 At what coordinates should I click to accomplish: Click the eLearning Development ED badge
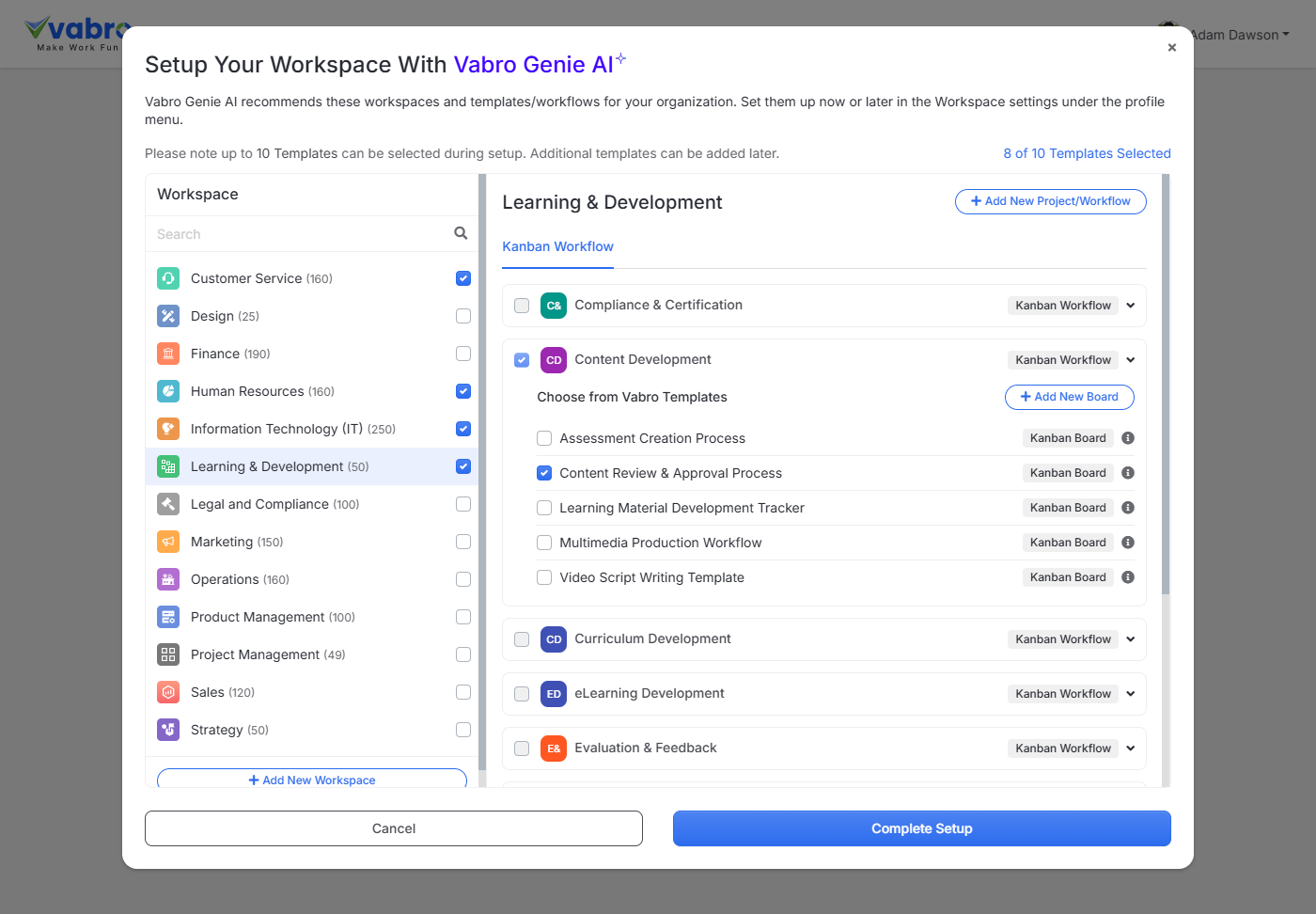tap(554, 694)
